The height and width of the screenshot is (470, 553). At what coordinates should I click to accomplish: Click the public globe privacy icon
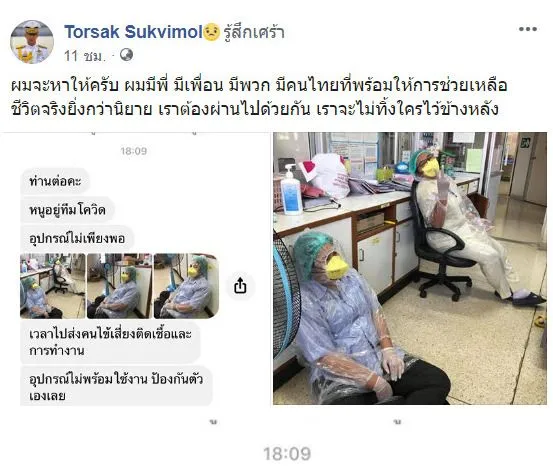[126, 55]
